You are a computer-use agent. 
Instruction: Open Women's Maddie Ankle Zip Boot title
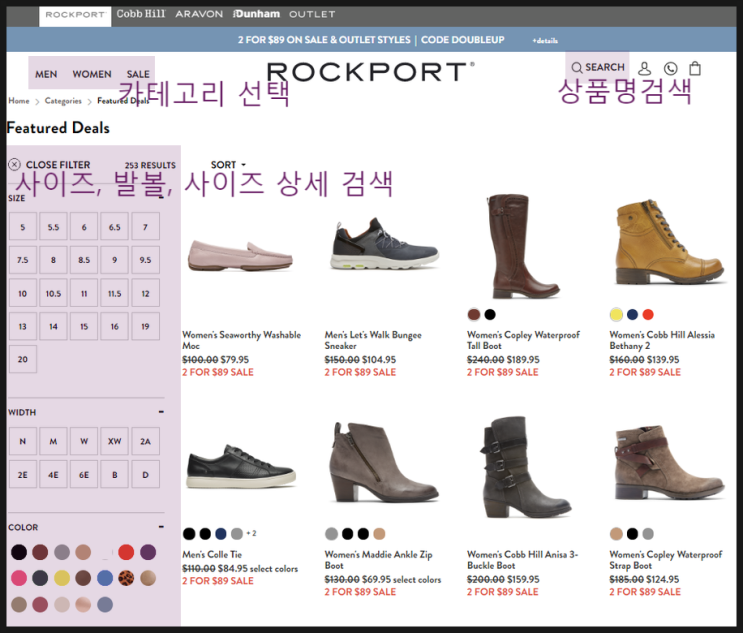(378, 560)
